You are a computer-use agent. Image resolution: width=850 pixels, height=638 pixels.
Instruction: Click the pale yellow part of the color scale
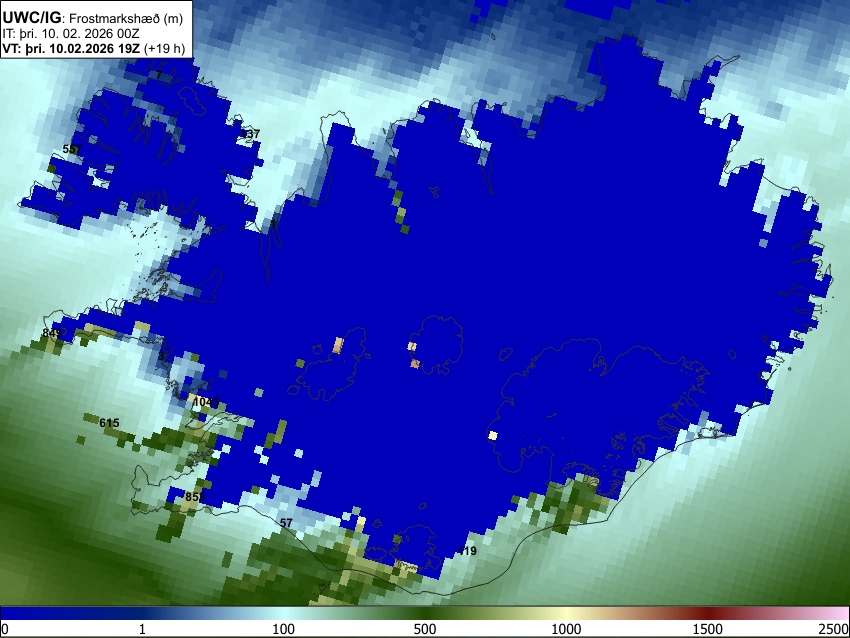pyautogui.click(x=566, y=614)
